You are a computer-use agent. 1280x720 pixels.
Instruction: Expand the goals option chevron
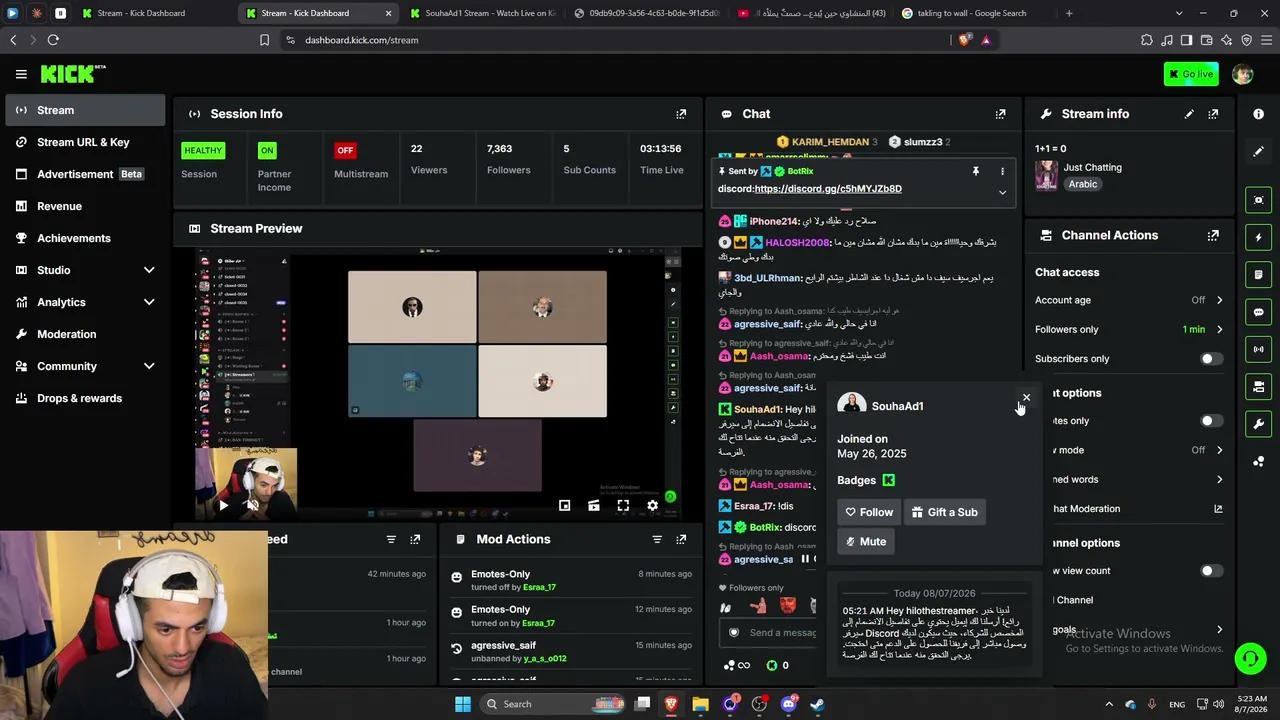(x=1219, y=630)
